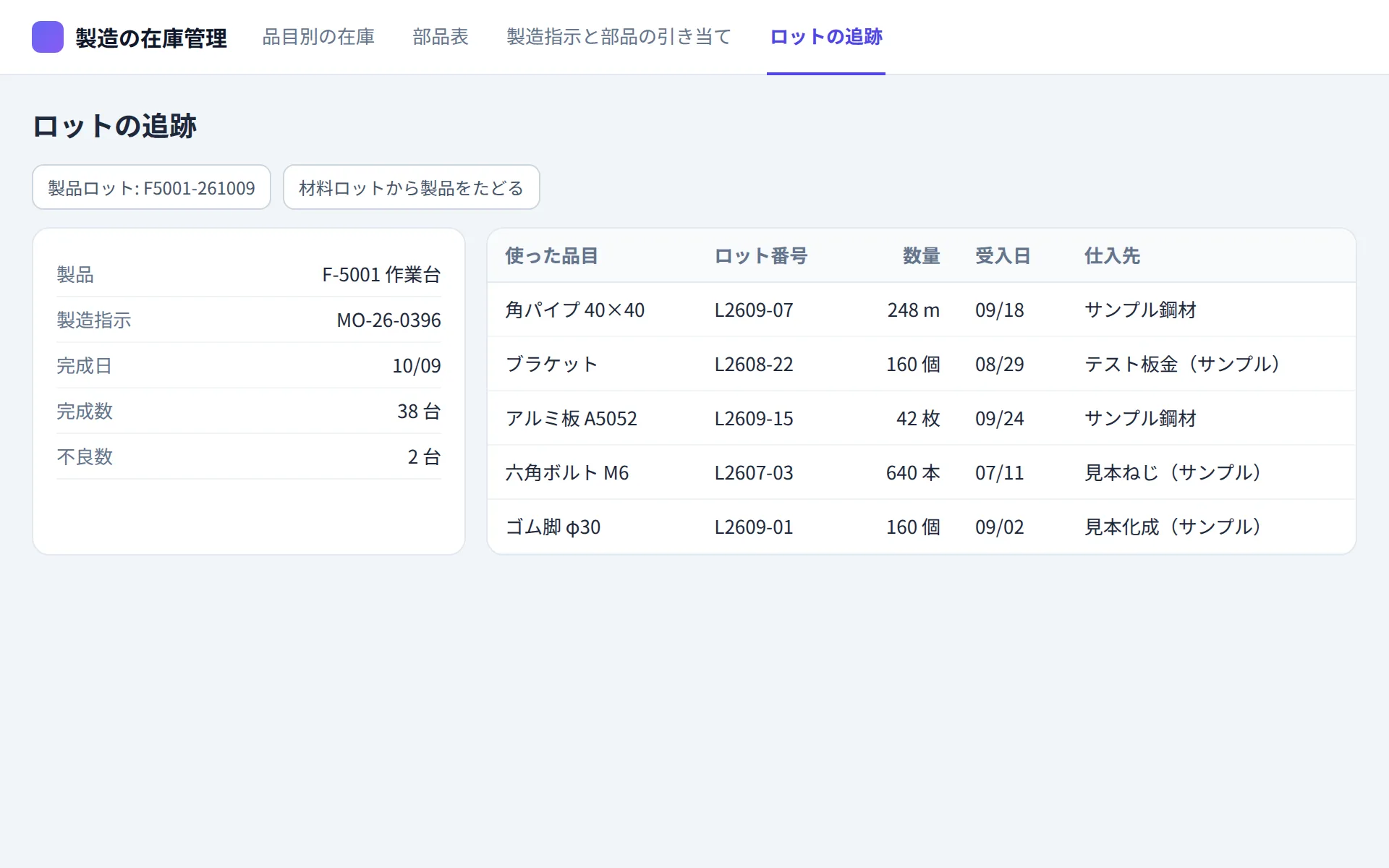Select the アルミ板 A5052 item cell
Viewport: 1389px width, 868px height.
pos(572,418)
